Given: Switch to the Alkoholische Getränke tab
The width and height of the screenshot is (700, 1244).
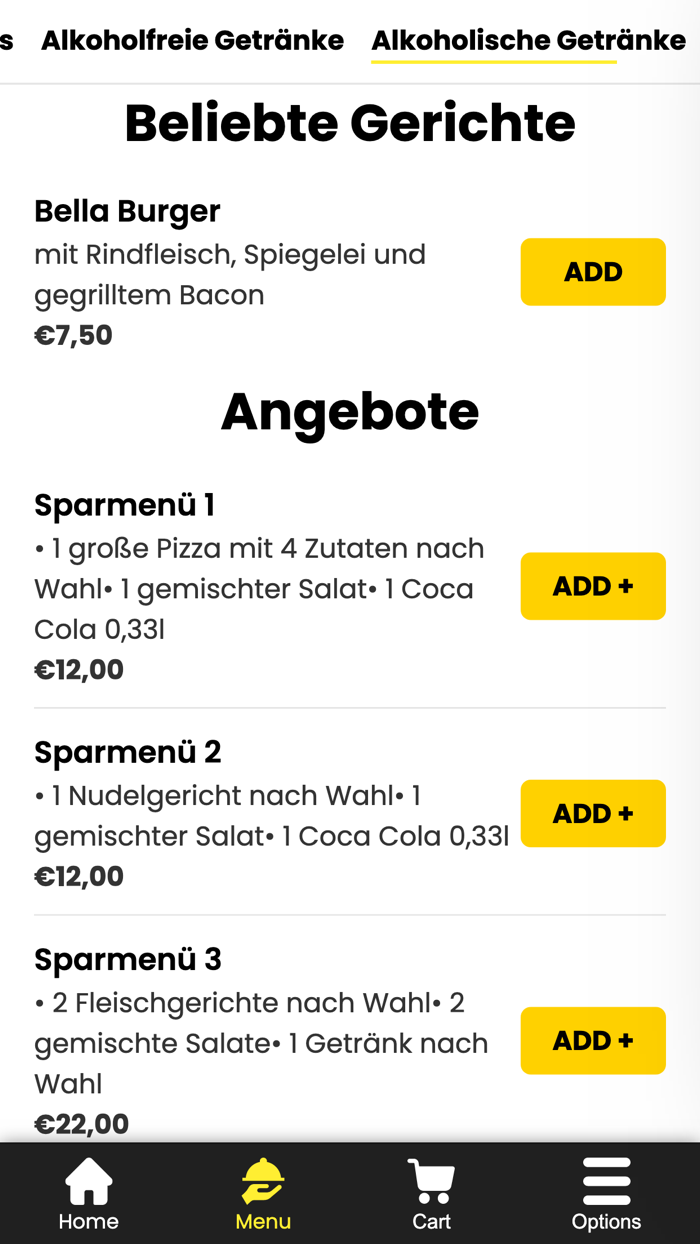Looking at the screenshot, I should pos(528,40).
